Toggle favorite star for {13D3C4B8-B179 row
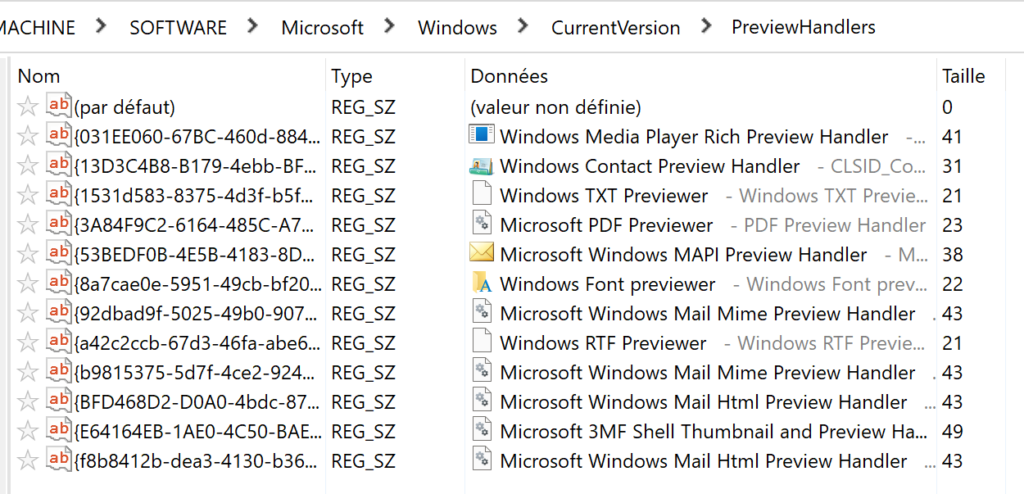 click(27, 165)
